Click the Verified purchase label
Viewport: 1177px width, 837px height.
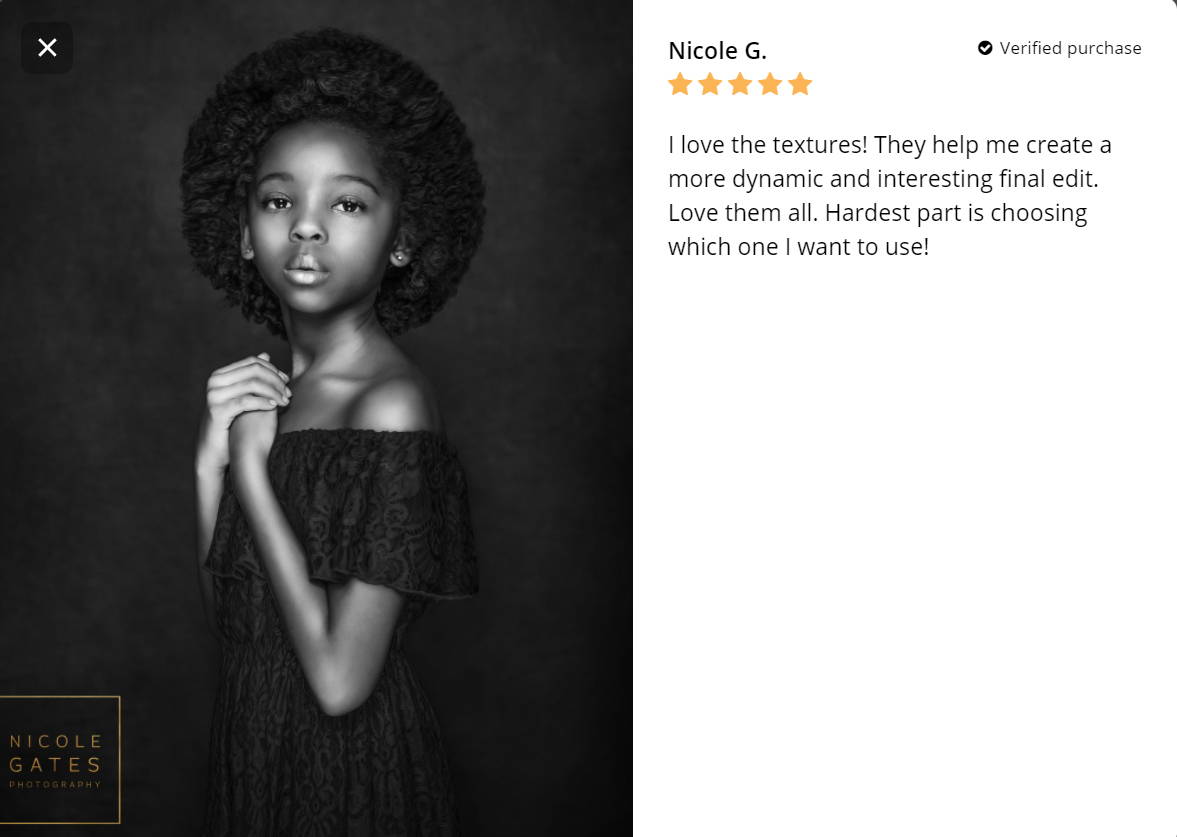tap(1070, 48)
